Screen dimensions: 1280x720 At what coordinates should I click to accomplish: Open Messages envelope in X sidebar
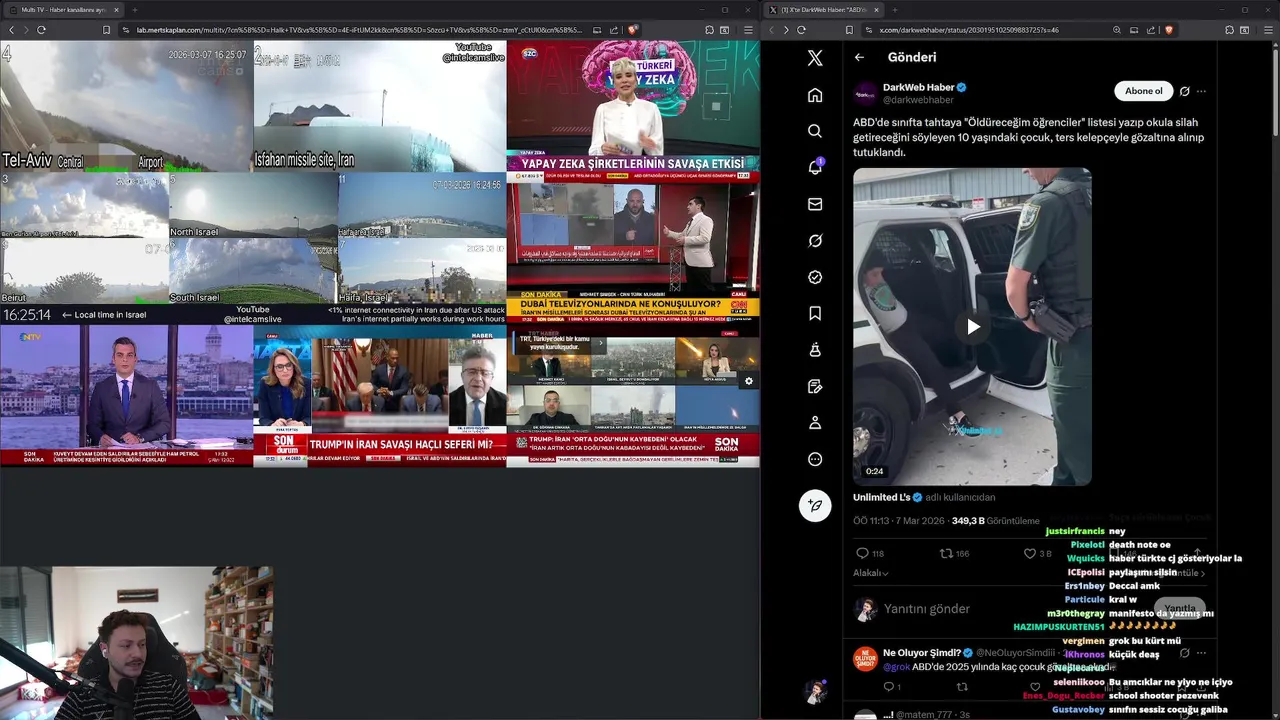(815, 204)
